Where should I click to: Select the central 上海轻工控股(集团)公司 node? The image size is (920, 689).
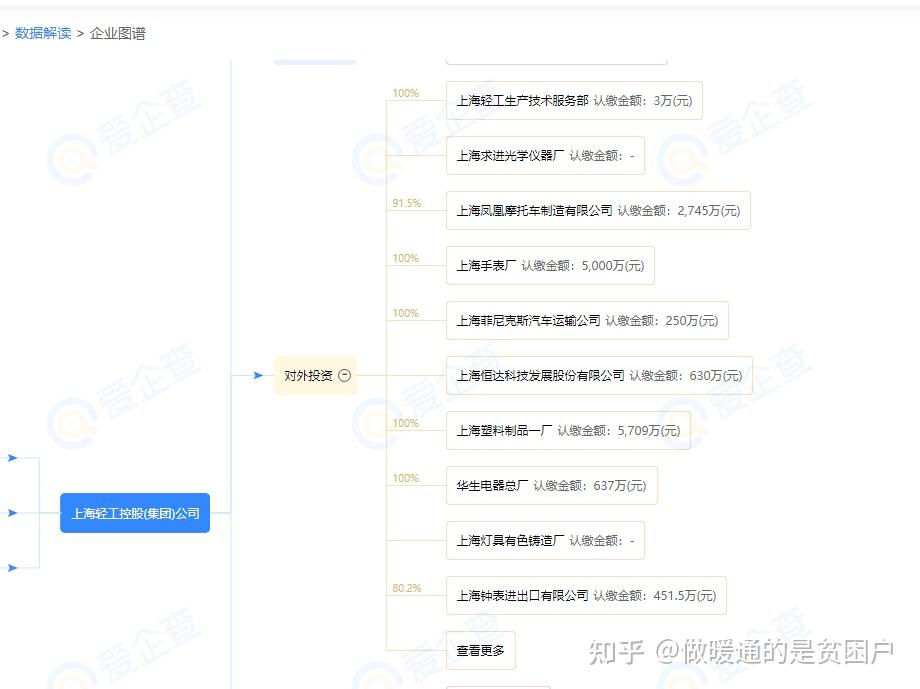[x=135, y=513]
